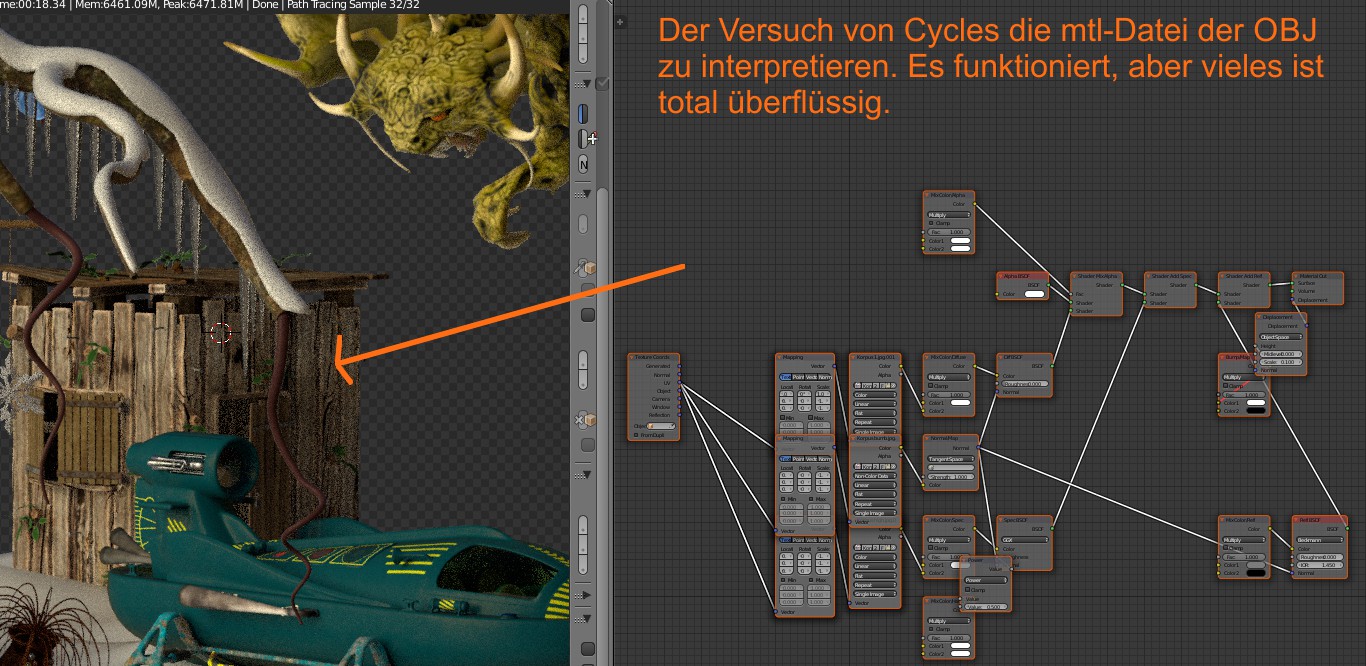The image size is (1366, 666).
Task: Click the GGX distribution selector in SpecBSDF
Action: (x=1024, y=540)
